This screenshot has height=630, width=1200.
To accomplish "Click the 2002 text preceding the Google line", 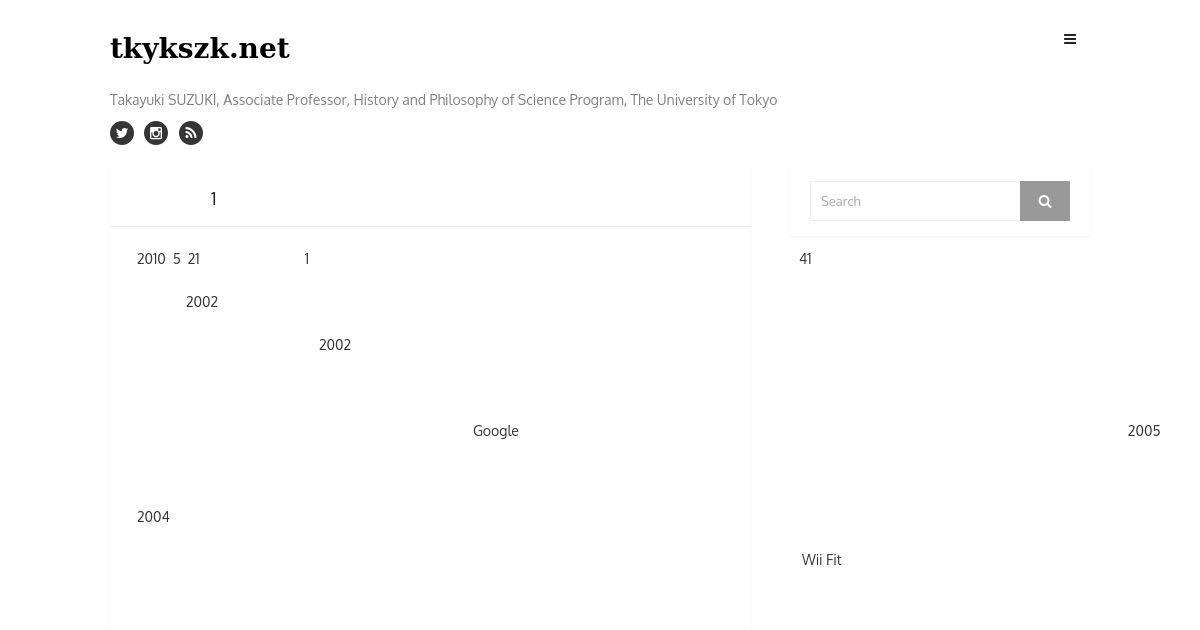I will (x=335, y=345).
